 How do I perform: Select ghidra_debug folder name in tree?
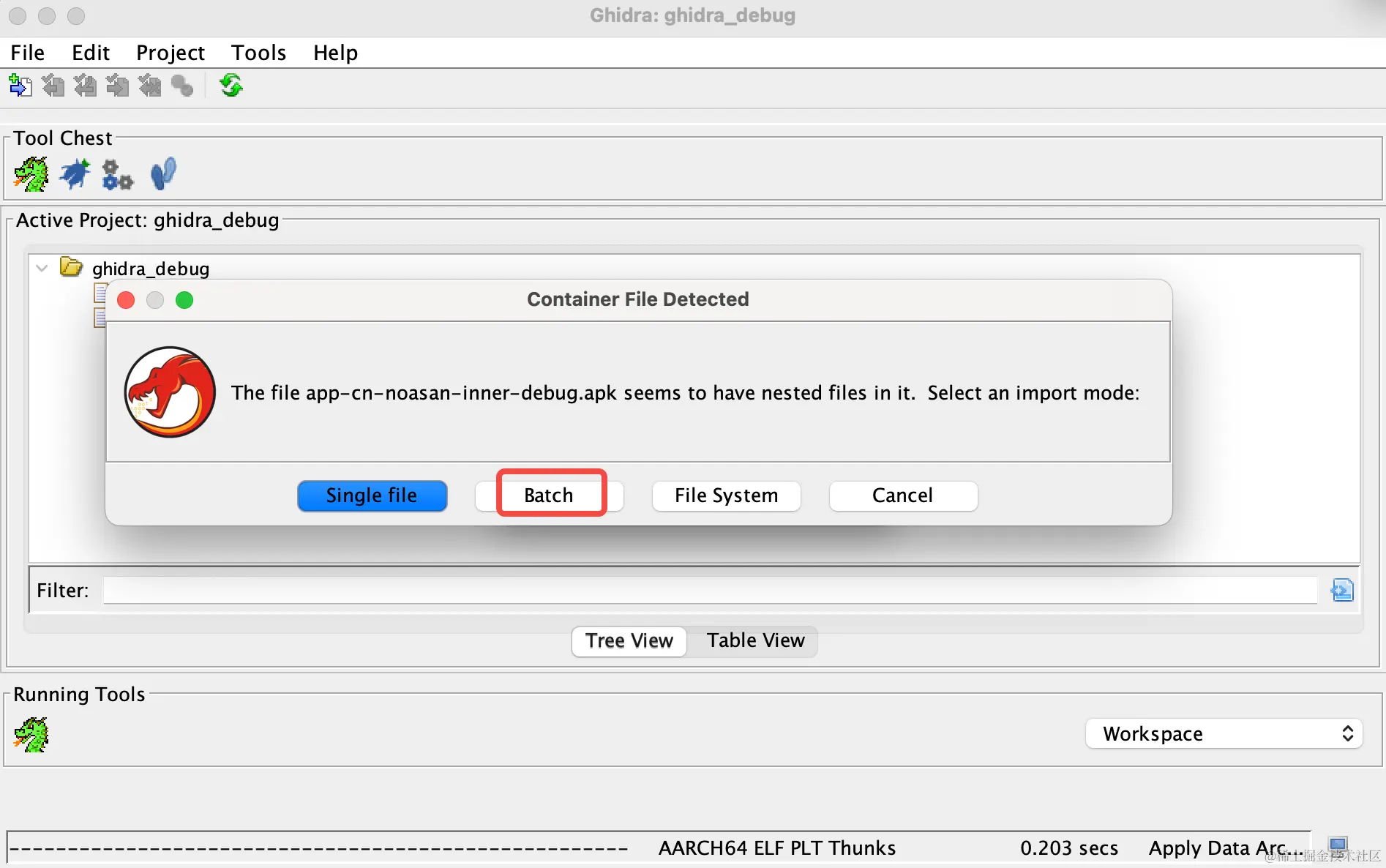tap(151, 269)
